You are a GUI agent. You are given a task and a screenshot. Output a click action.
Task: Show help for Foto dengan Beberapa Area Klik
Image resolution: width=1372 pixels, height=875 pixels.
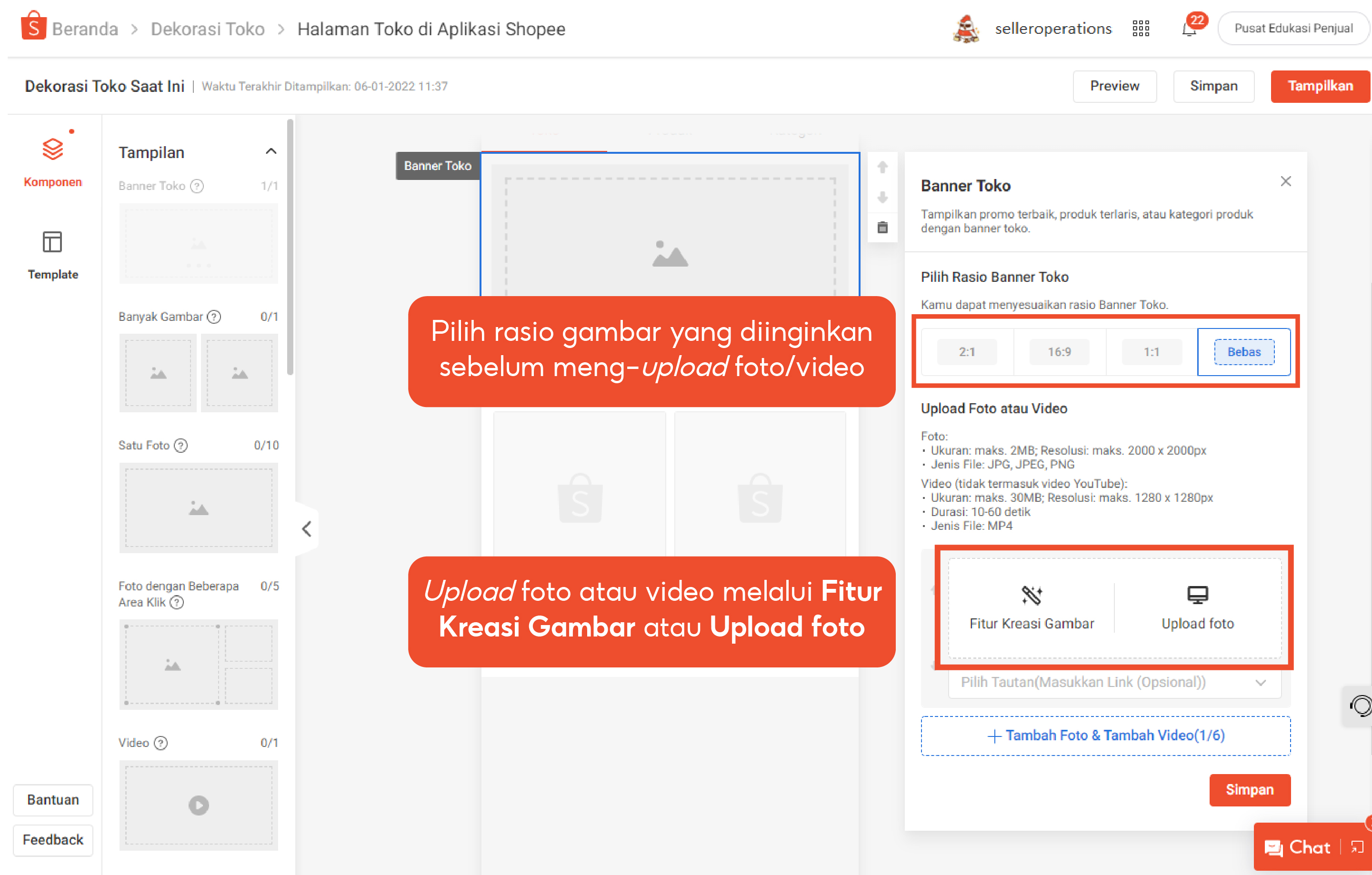coord(177,603)
